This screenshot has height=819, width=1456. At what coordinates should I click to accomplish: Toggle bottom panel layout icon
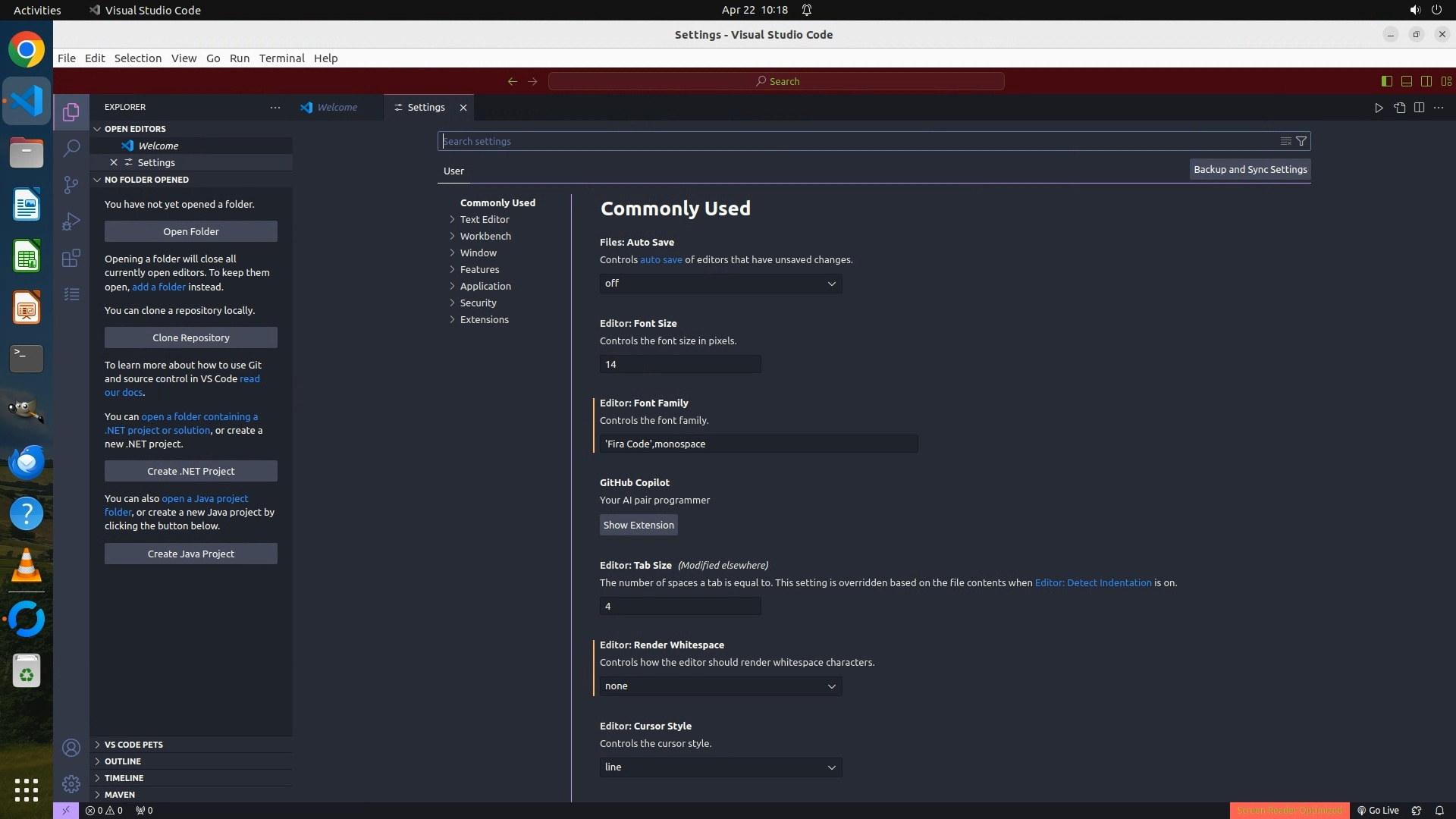click(1406, 81)
